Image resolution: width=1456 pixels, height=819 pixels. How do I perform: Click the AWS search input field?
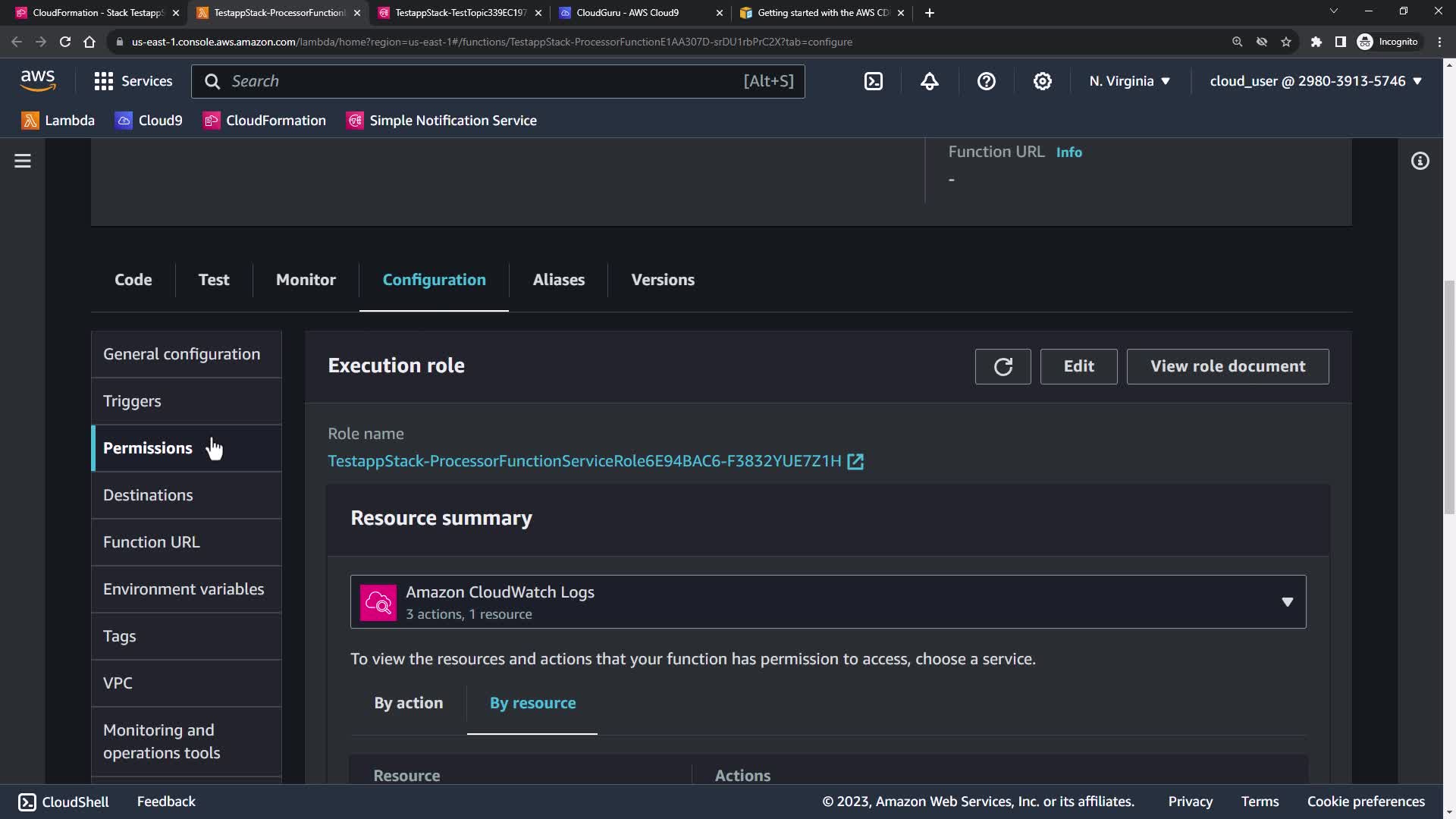[x=485, y=81]
